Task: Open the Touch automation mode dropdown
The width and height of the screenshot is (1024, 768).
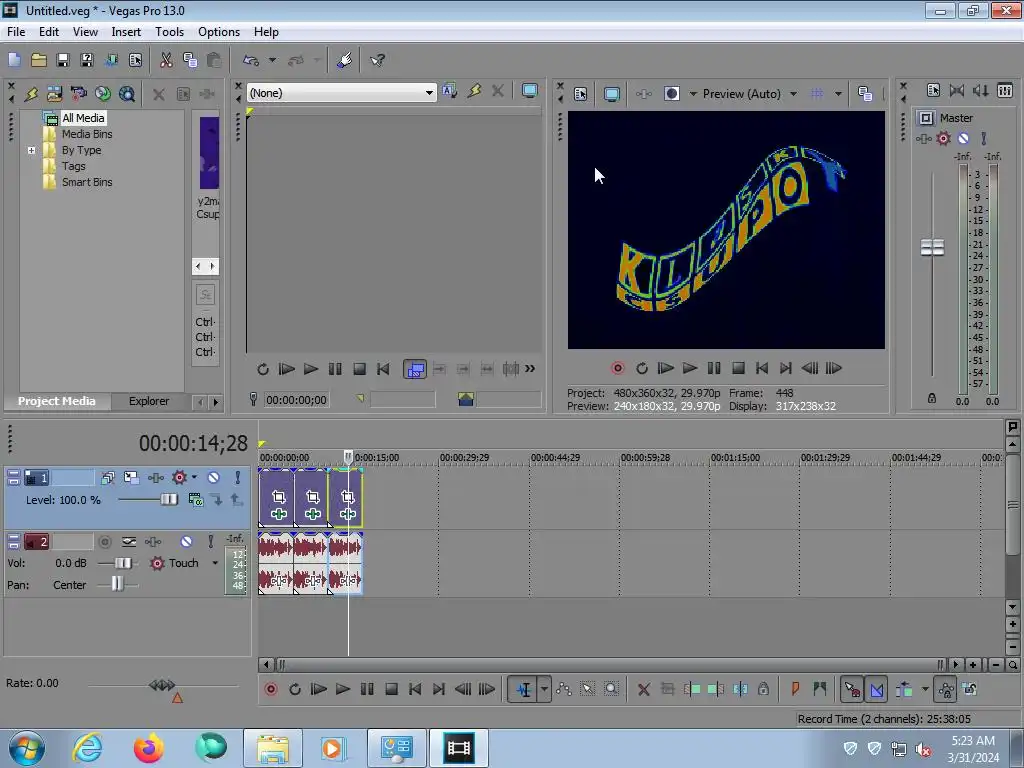Action: 215,563
